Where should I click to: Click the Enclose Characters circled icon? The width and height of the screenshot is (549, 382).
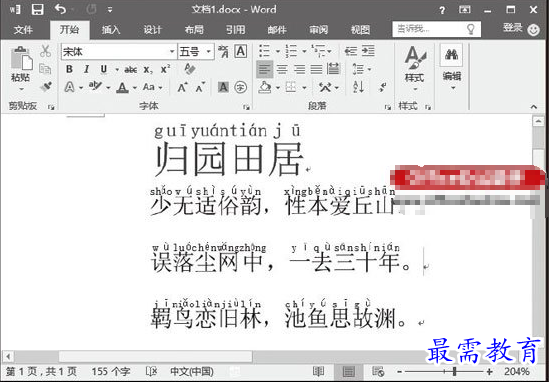click(241, 87)
